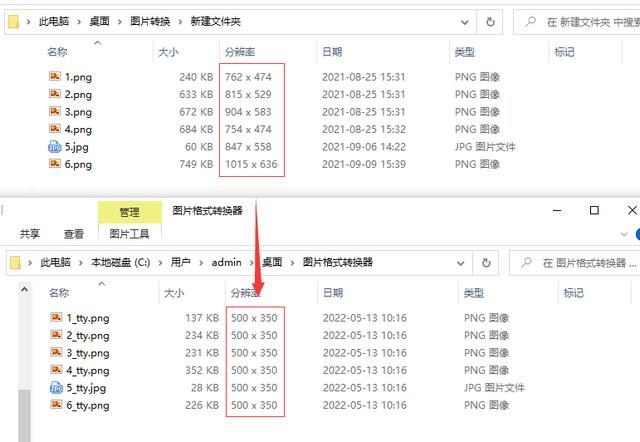Go to 桌面 in the top address bar
The image size is (640, 442).
point(100,22)
